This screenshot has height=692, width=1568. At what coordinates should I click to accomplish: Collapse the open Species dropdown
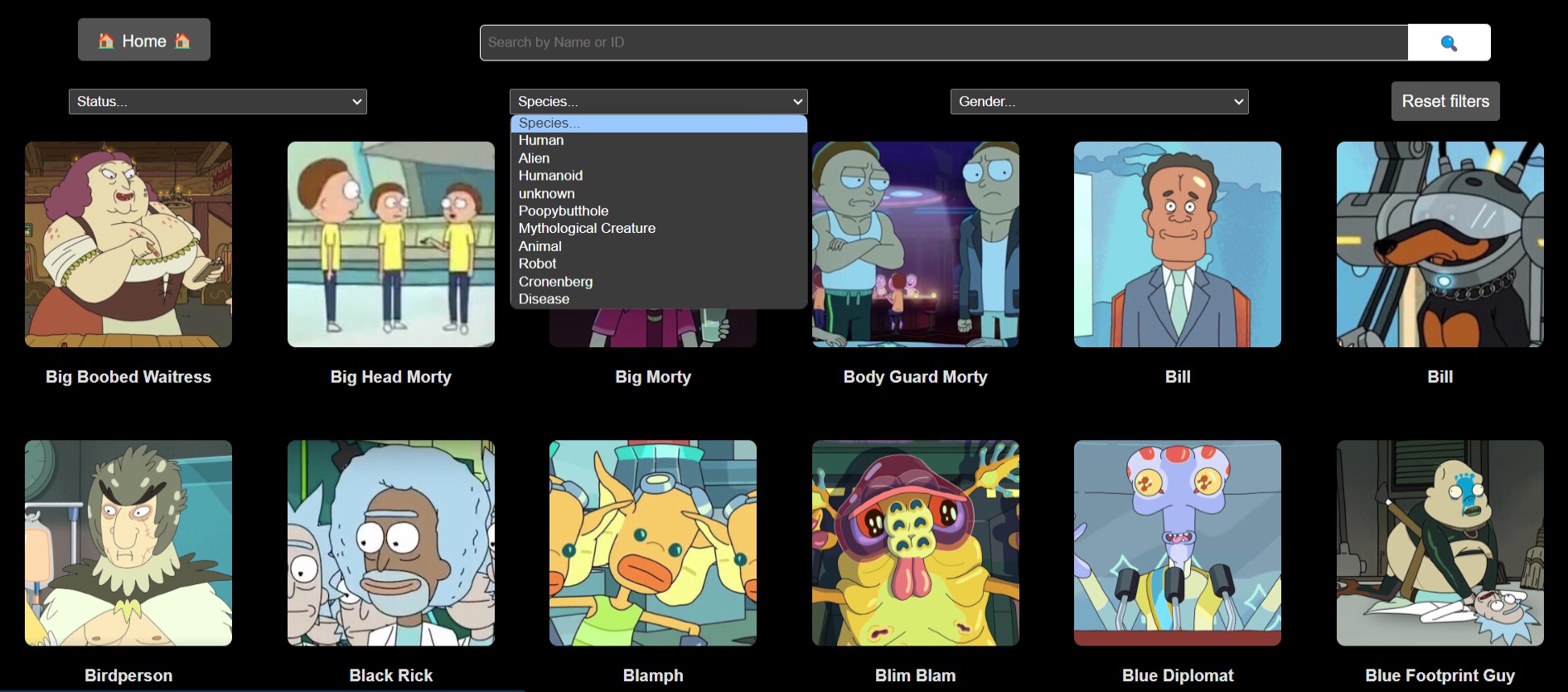coord(659,101)
